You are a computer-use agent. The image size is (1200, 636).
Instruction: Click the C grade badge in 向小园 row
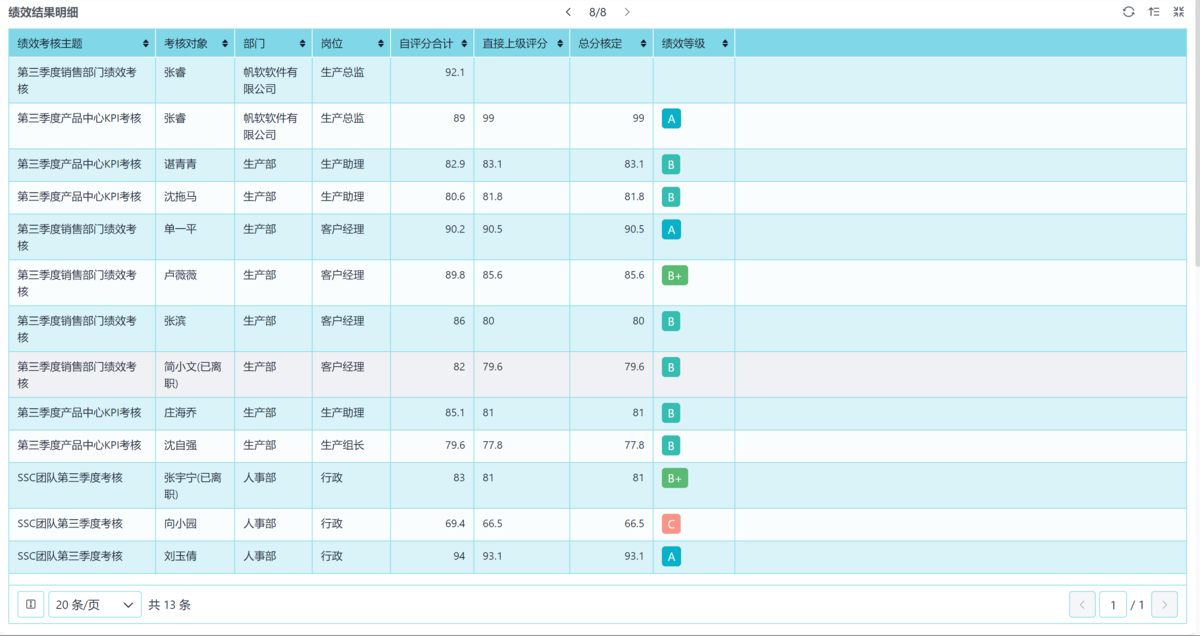tap(671, 524)
